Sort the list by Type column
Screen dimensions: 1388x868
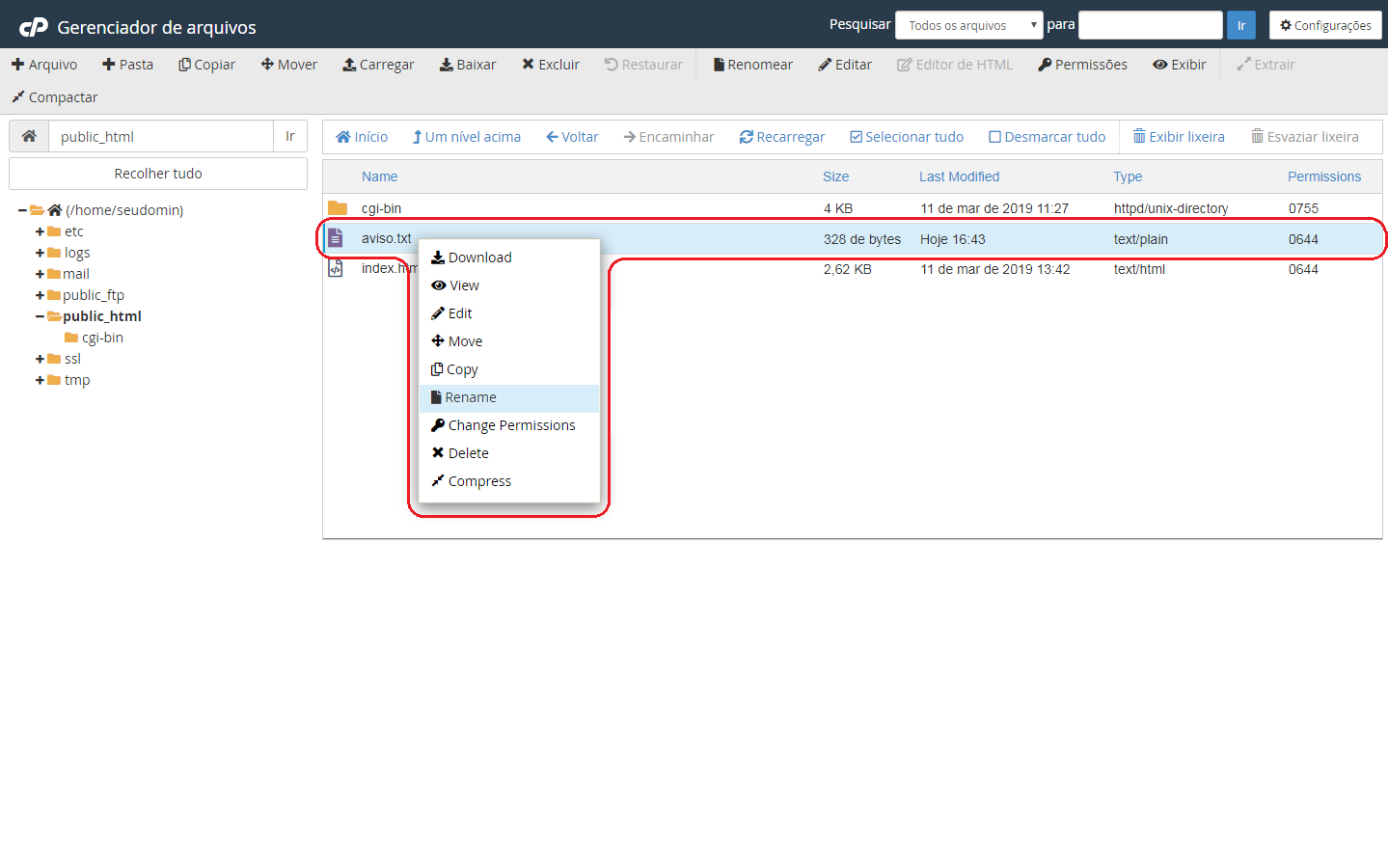click(1128, 176)
